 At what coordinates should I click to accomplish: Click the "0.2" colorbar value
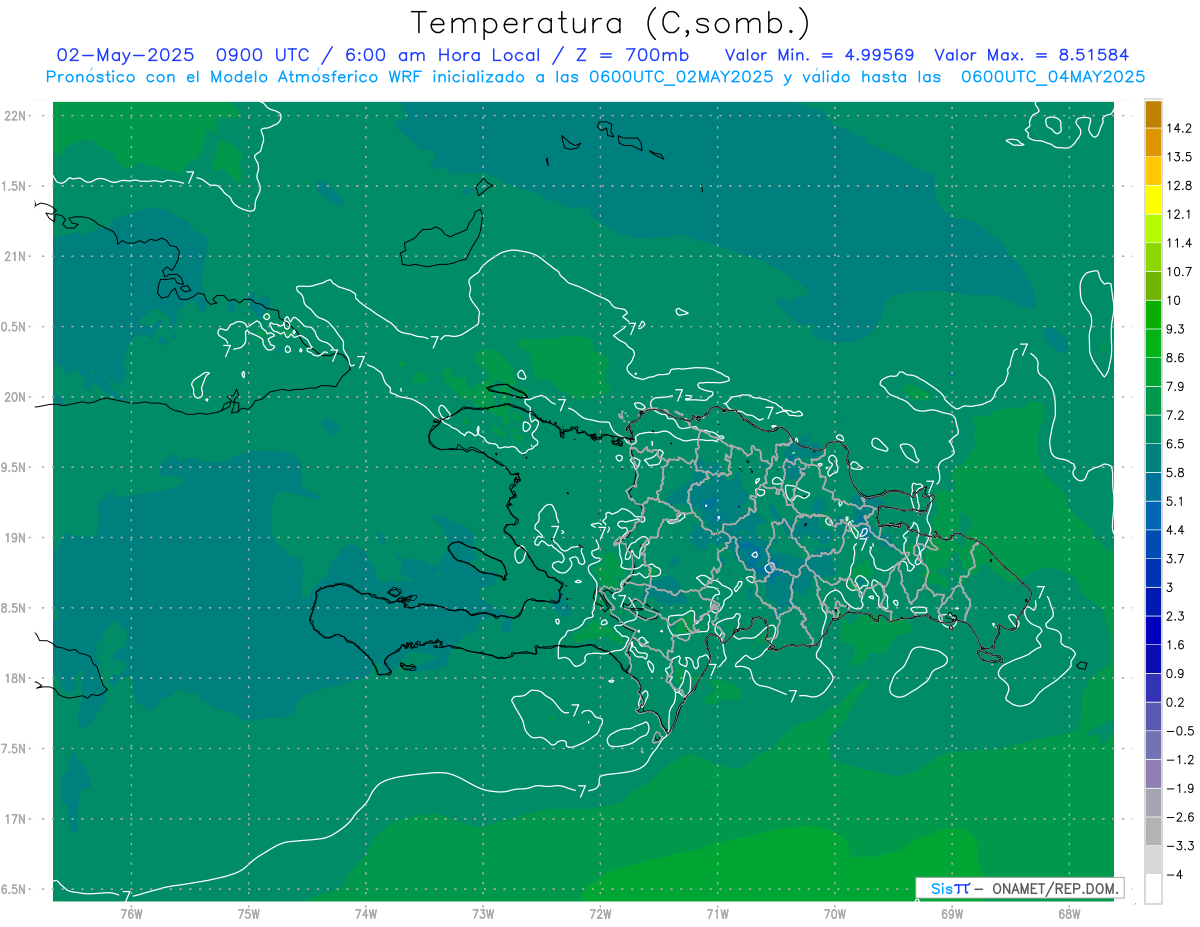coord(1176,703)
